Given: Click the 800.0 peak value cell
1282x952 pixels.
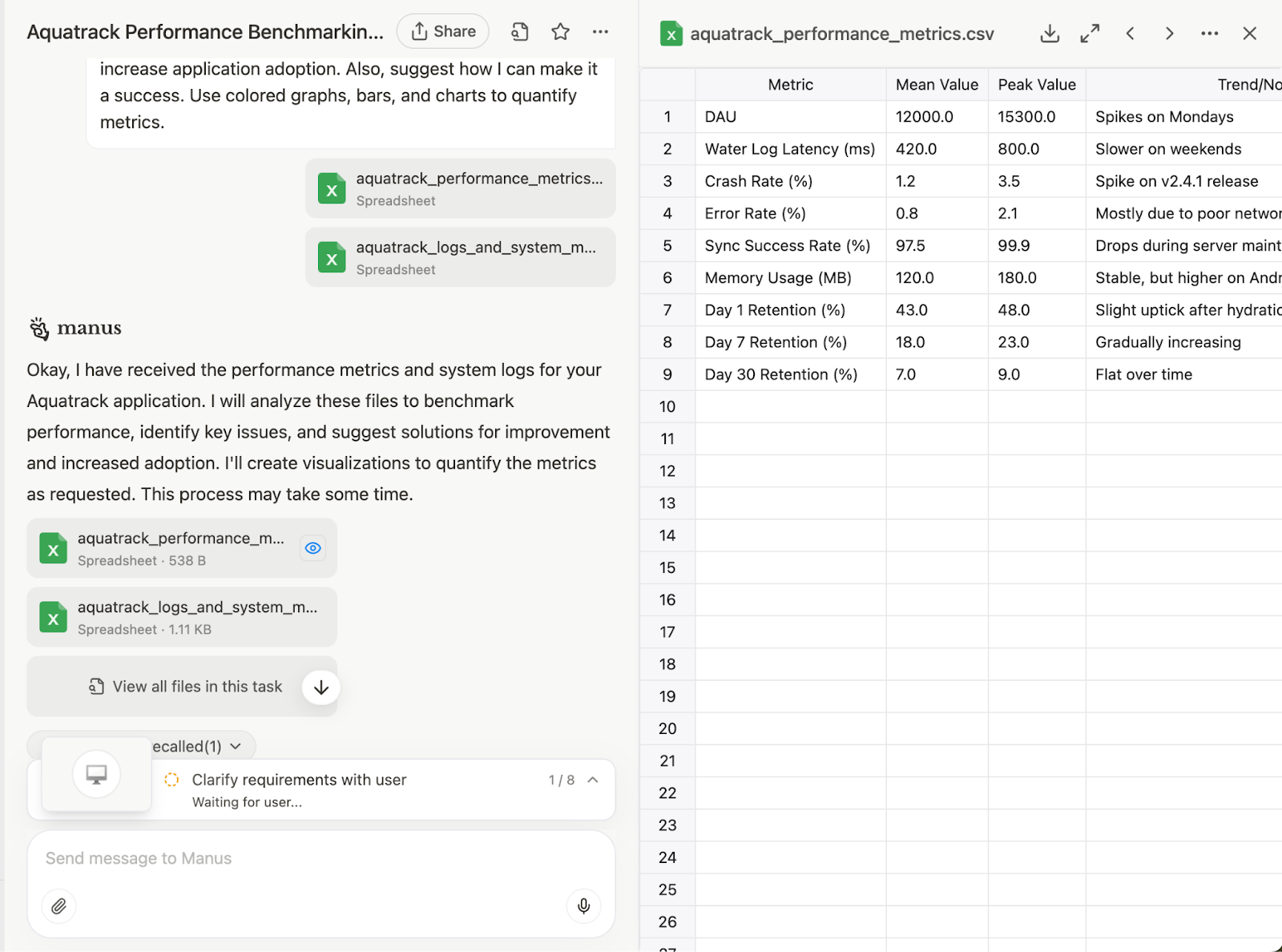Looking at the screenshot, I should coord(1037,149).
